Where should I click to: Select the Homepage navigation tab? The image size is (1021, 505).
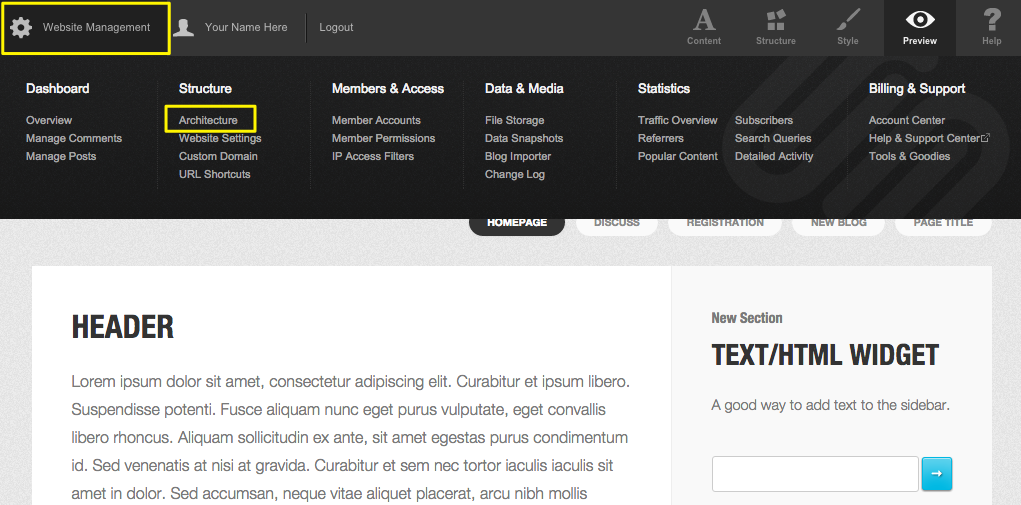tap(517, 223)
